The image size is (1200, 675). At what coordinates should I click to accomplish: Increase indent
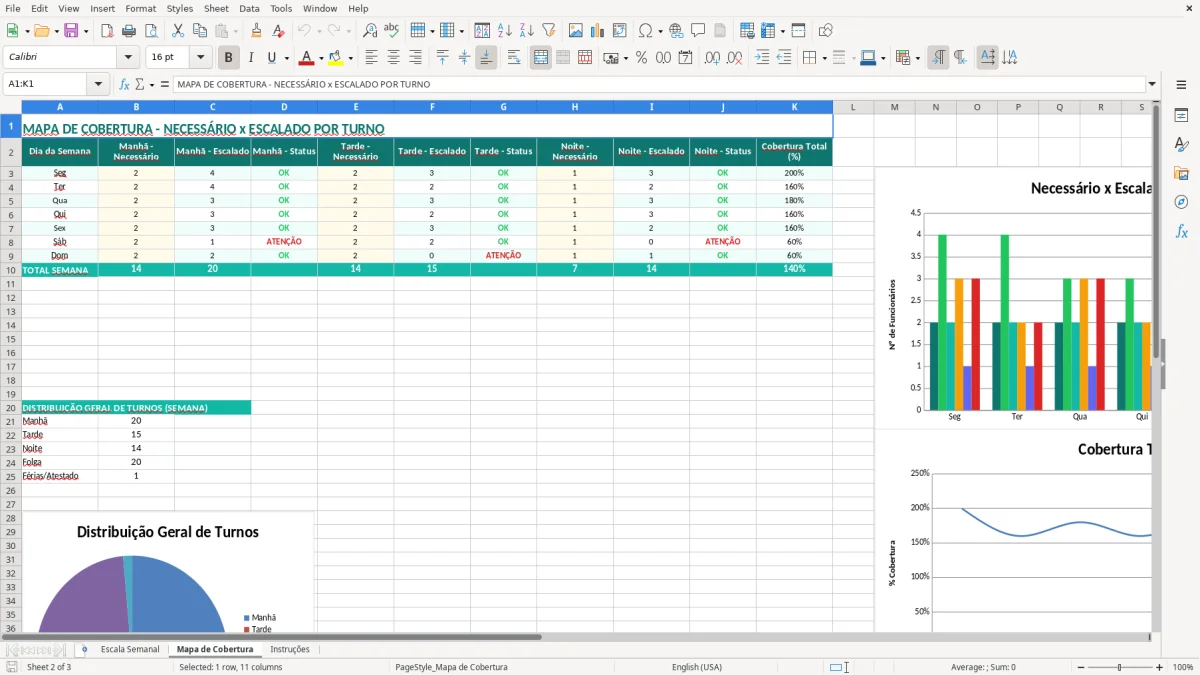pyautogui.click(x=762, y=58)
